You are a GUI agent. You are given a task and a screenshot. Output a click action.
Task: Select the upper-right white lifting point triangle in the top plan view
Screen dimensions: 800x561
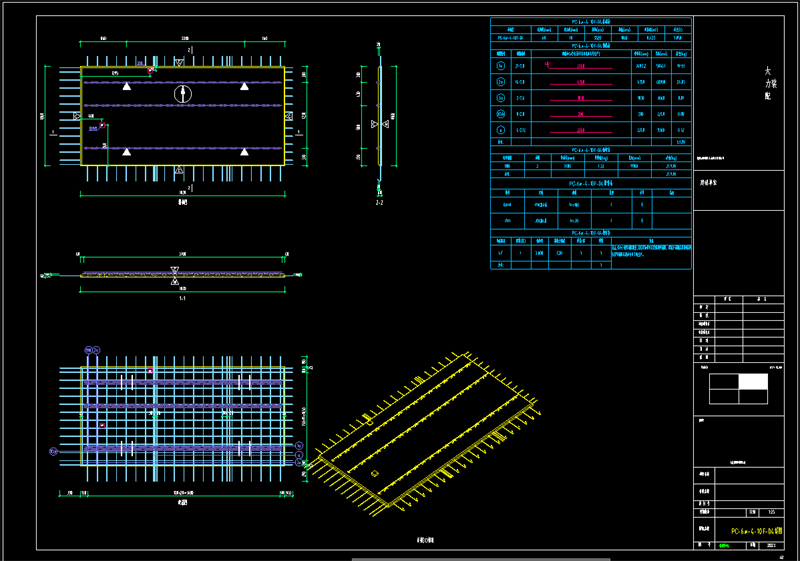(x=244, y=87)
